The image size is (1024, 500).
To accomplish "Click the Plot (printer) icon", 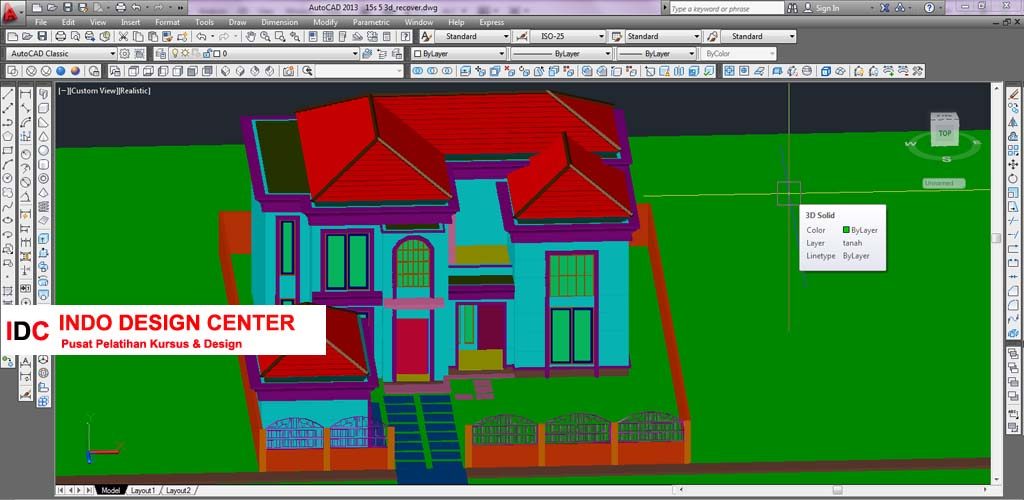I will tap(60, 37).
